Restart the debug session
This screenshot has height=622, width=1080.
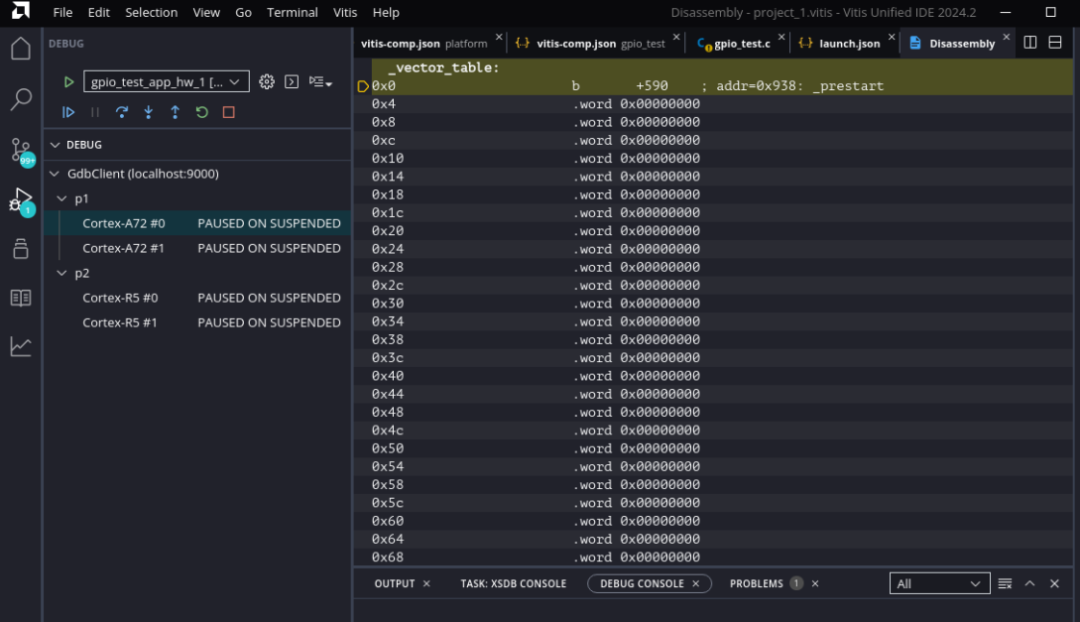202,112
